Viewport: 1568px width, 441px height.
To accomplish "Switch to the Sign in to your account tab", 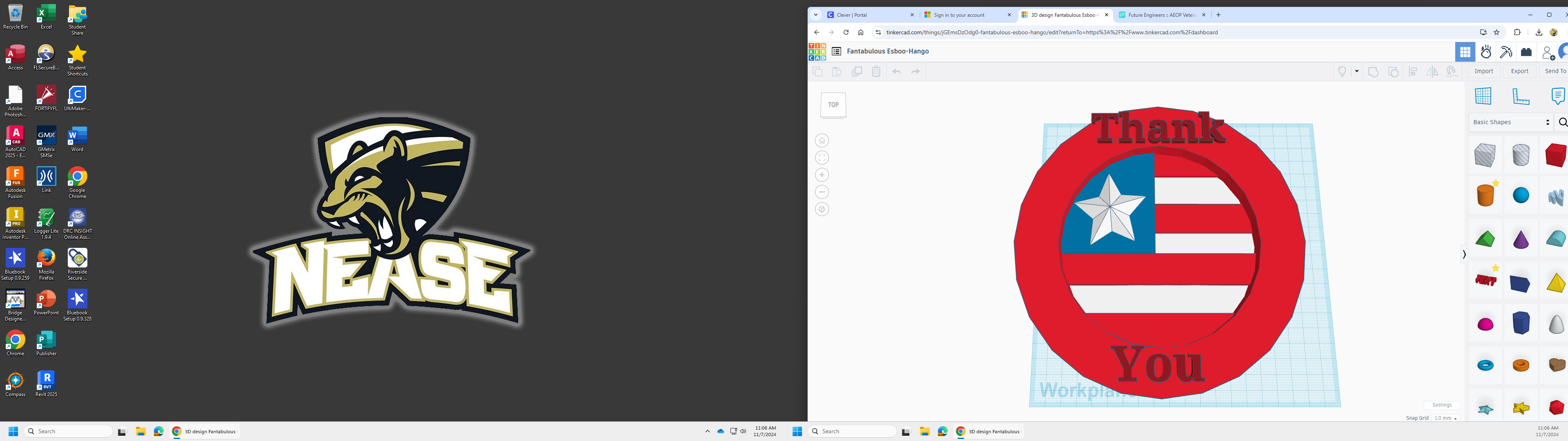I will pos(968,15).
